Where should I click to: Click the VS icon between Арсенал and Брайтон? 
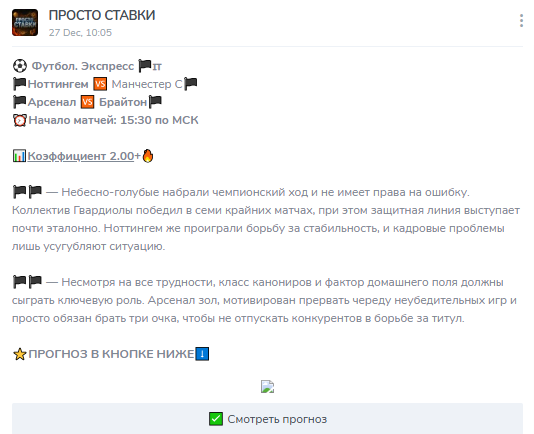[x=88, y=102]
